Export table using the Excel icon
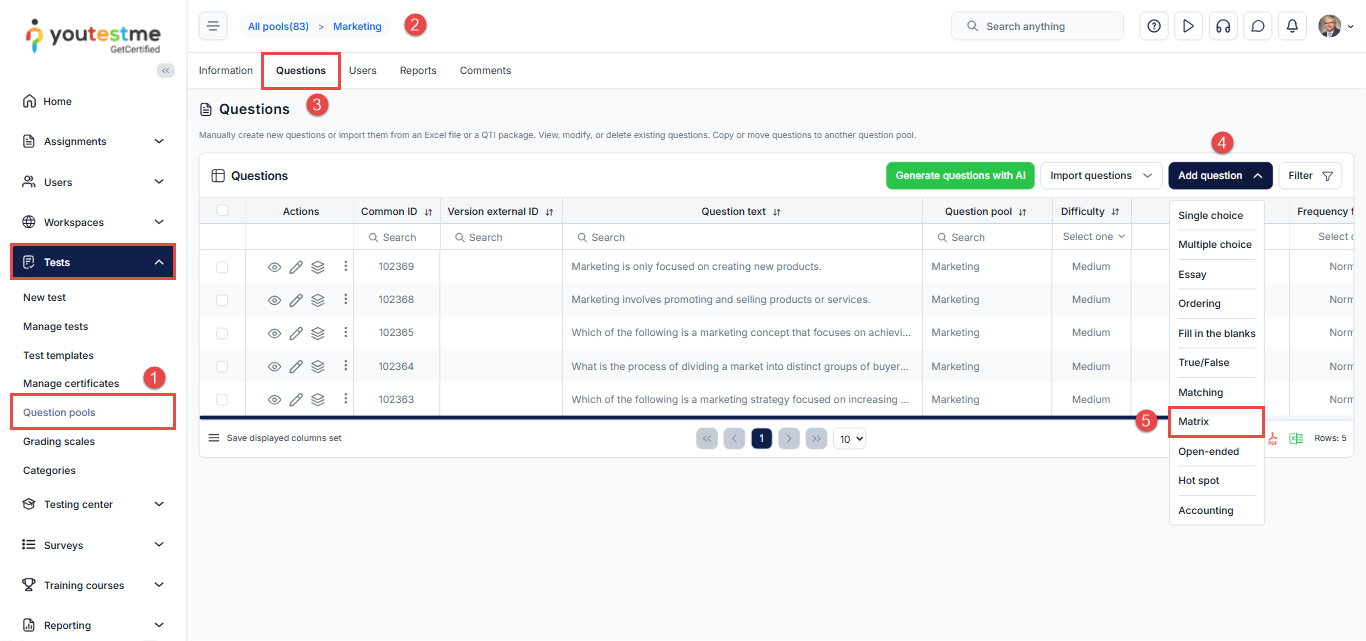Image resolution: width=1366 pixels, height=641 pixels. tap(1296, 438)
